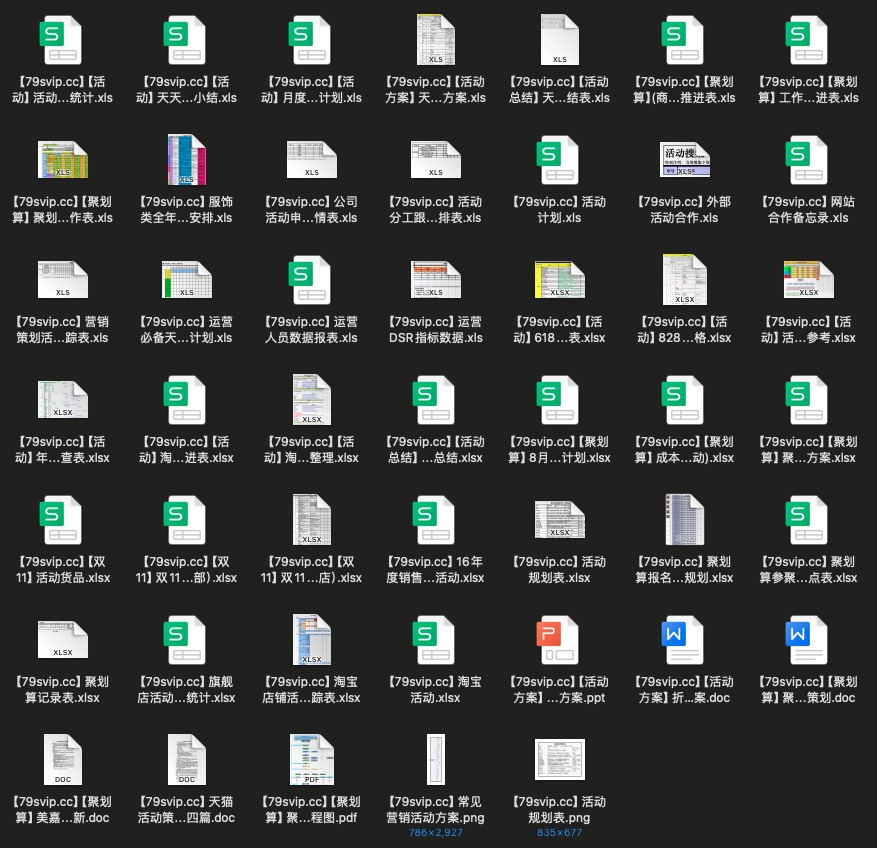Select the 运营人员数据报表.xls icon
The image size is (877, 848).
click(x=311, y=280)
